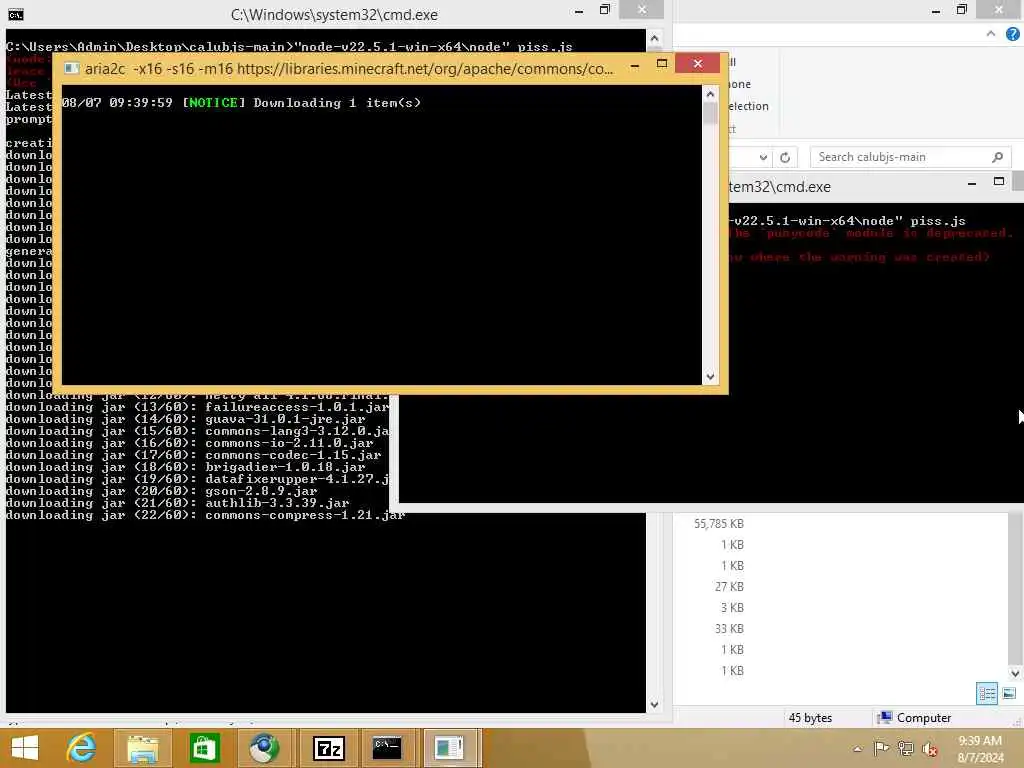Click the 45 bytes status bar text
The width and height of the screenshot is (1024, 768).
tap(810, 718)
